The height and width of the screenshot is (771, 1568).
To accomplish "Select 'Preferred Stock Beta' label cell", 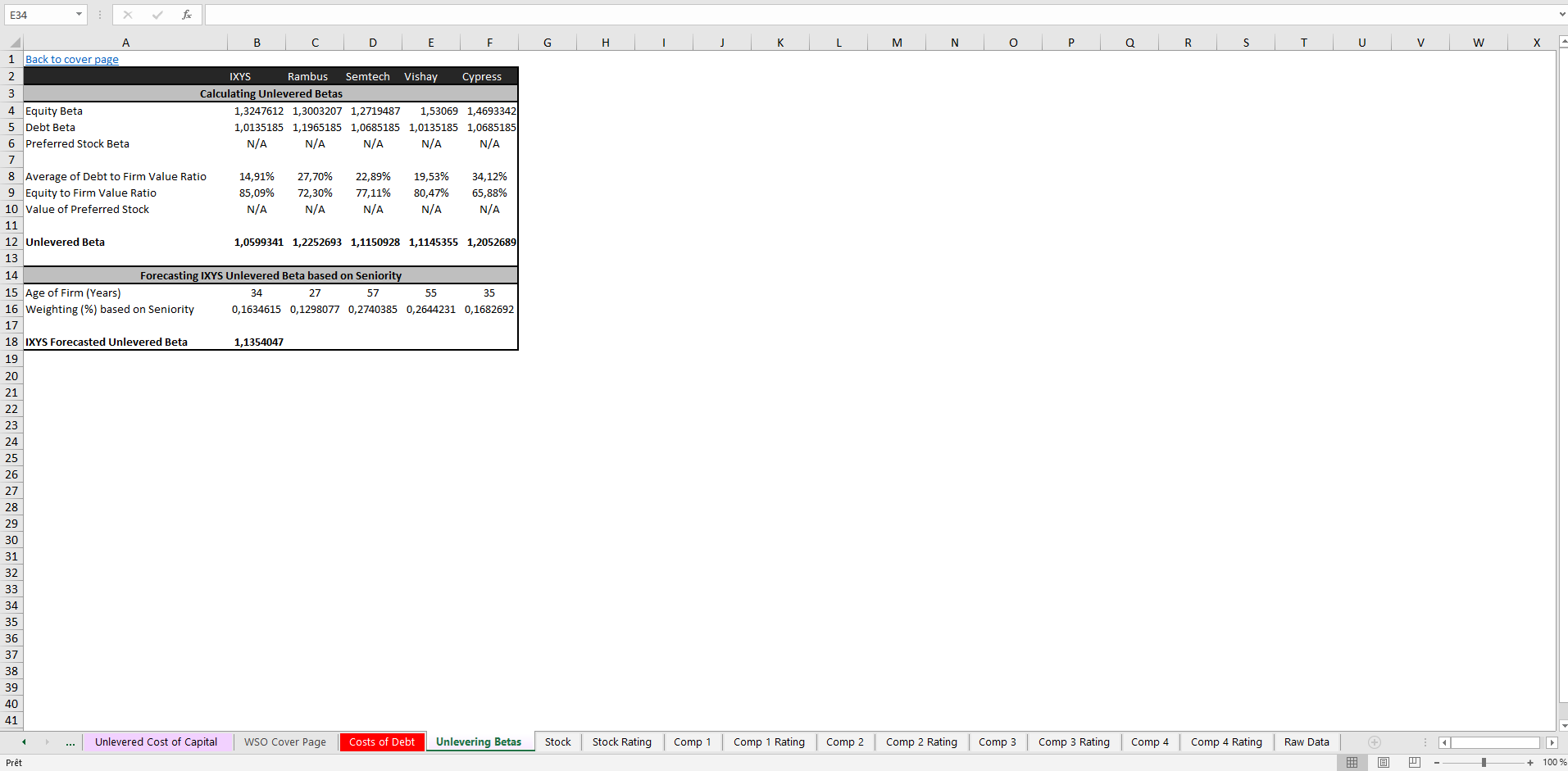I will click(125, 144).
